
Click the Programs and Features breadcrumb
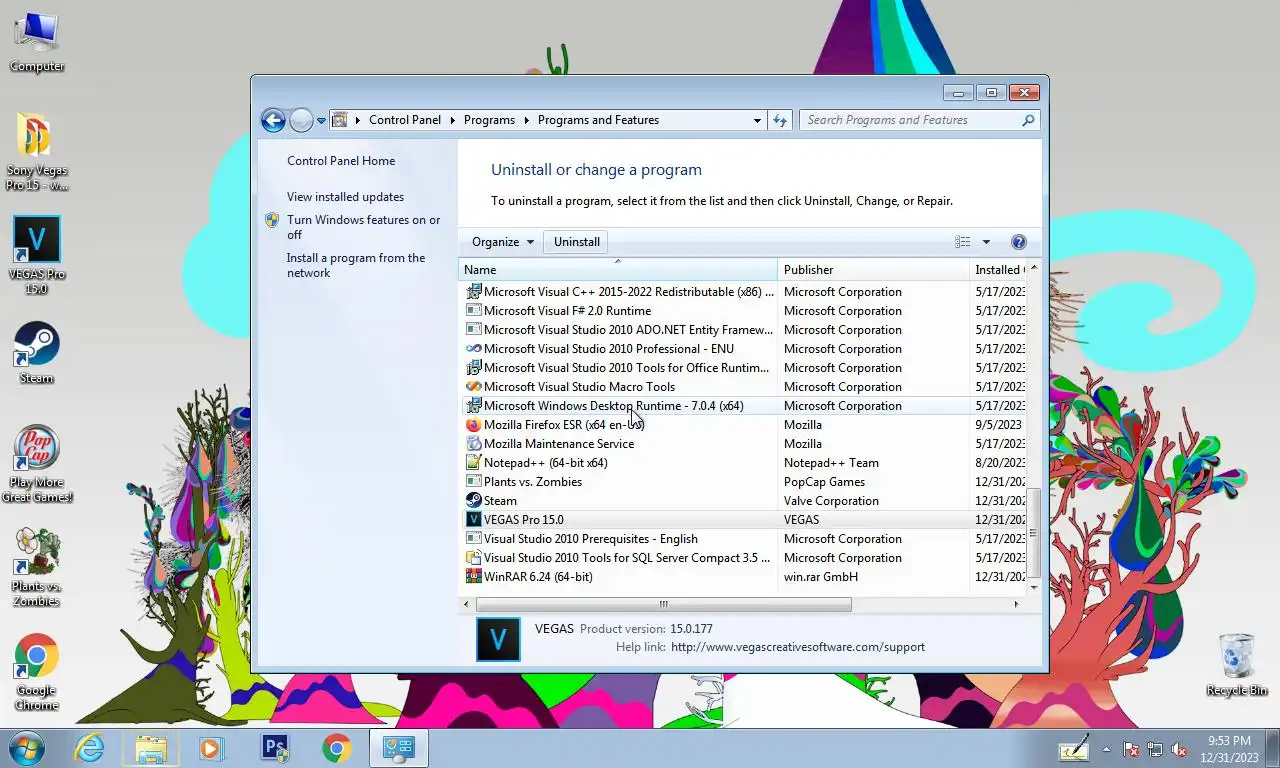pyautogui.click(x=598, y=120)
